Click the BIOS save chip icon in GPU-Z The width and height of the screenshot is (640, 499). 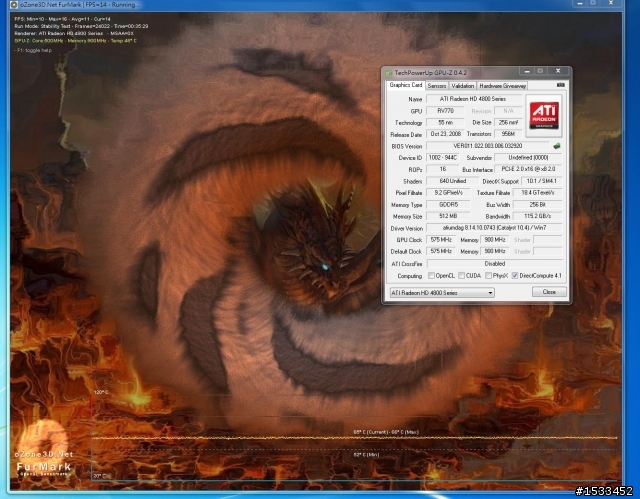556,146
